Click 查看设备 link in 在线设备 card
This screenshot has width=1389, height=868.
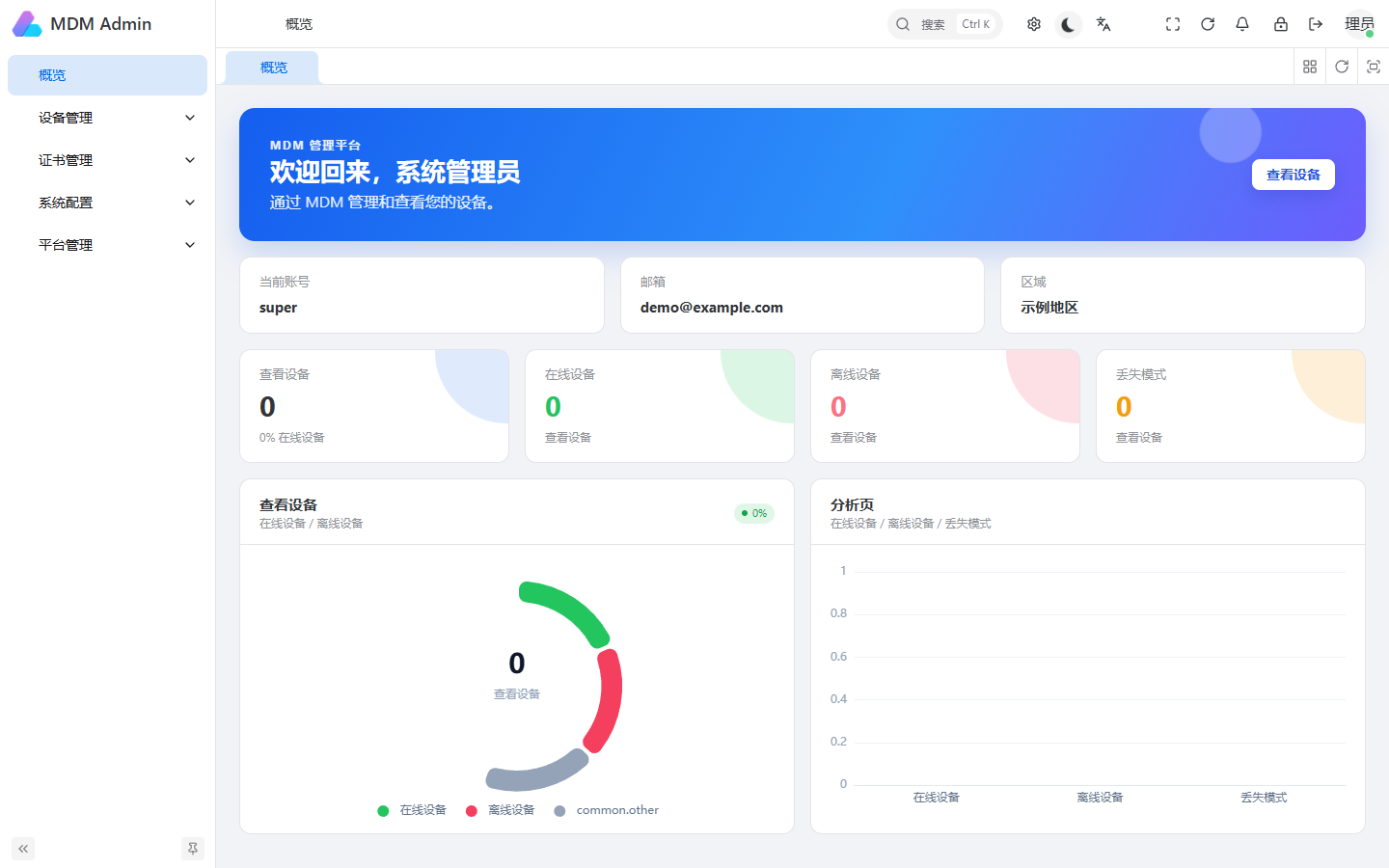coord(568,438)
